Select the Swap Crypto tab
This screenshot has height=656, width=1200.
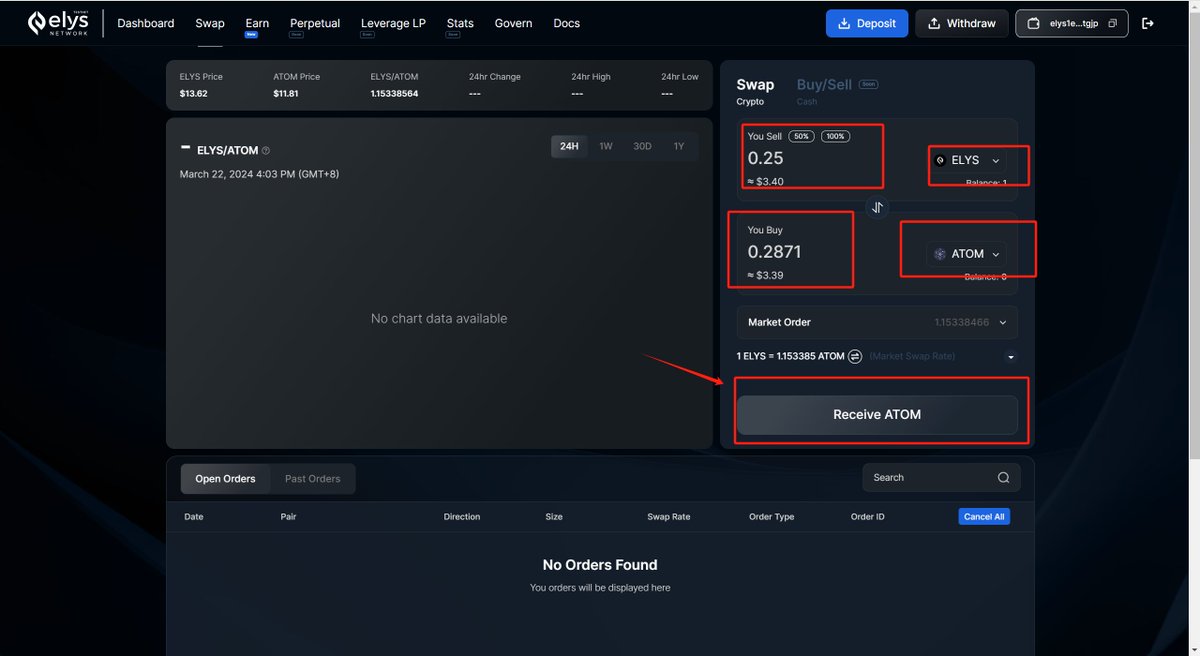pos(755,91)
